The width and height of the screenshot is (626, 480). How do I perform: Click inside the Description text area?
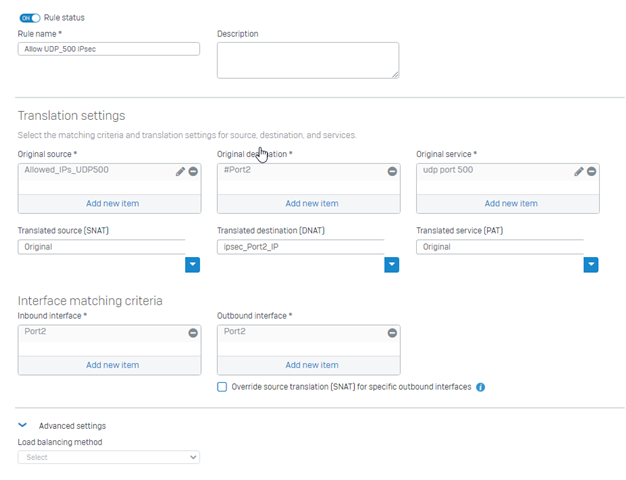(308, 60)
